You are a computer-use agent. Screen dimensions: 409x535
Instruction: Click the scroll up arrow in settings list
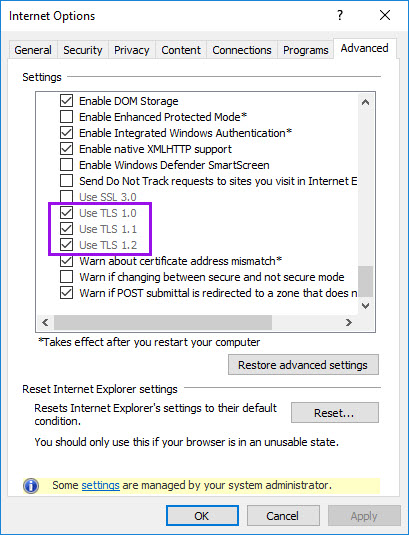(x=365, y=102)
